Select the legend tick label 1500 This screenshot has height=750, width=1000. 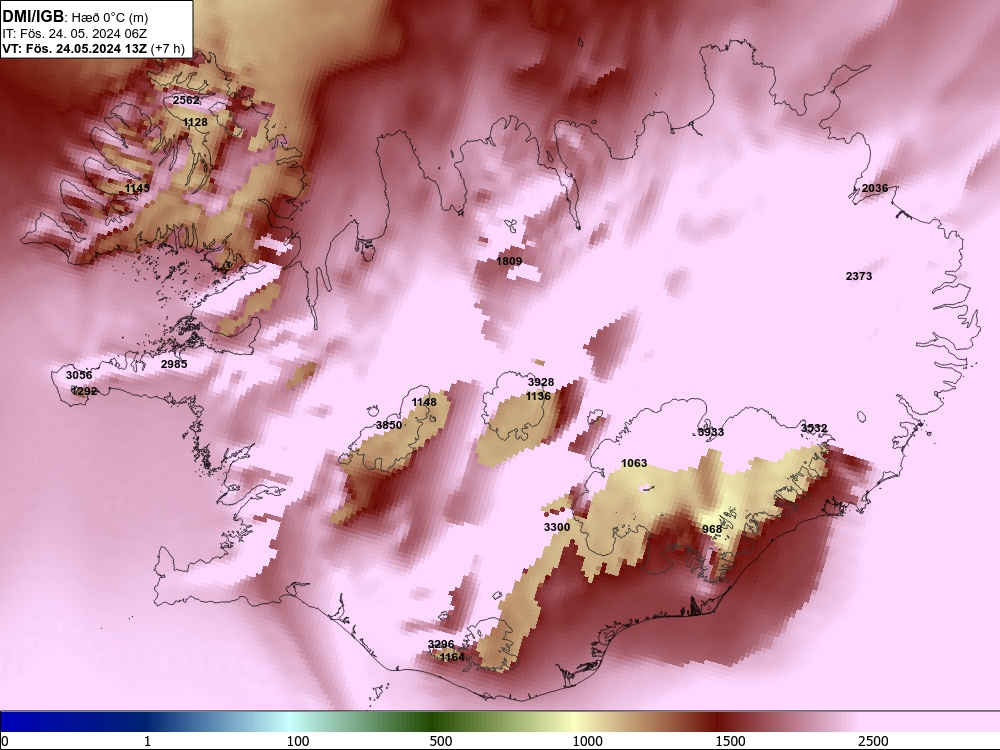tap(730, 741)
